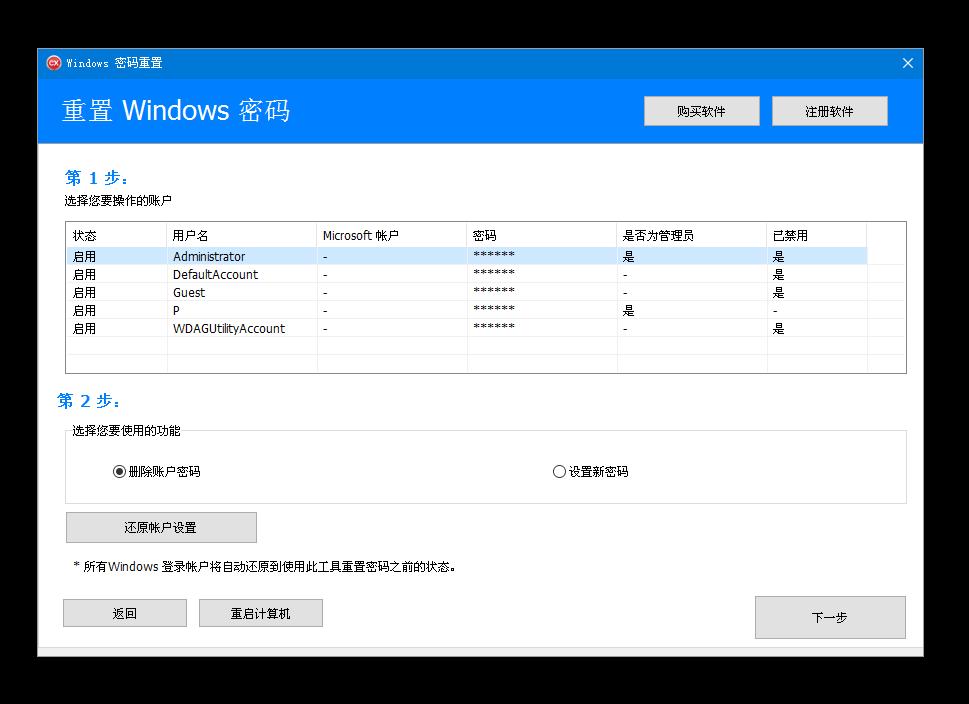The image size is (969, 704).
Task: Select the Administrator account row
Action: [467, 256]
